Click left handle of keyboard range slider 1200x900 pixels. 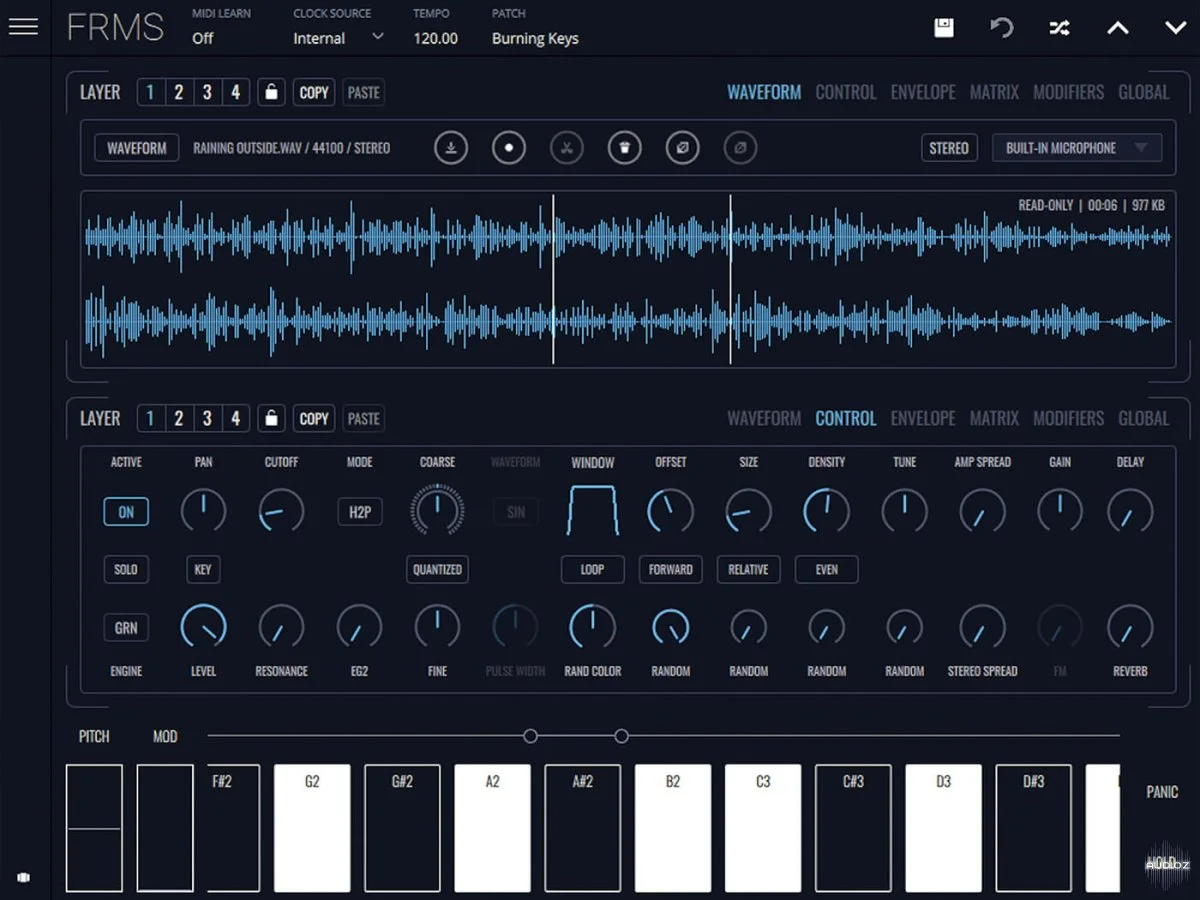coord(531,736)
